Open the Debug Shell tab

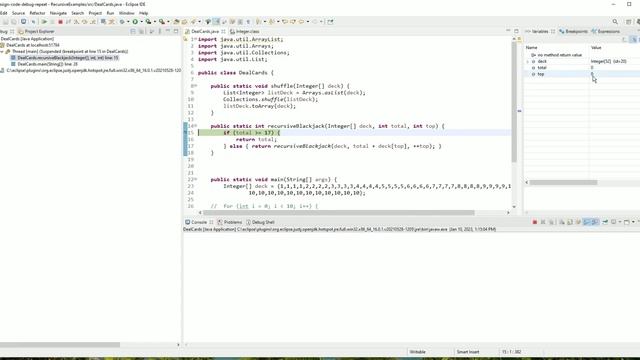coord(260,222)
